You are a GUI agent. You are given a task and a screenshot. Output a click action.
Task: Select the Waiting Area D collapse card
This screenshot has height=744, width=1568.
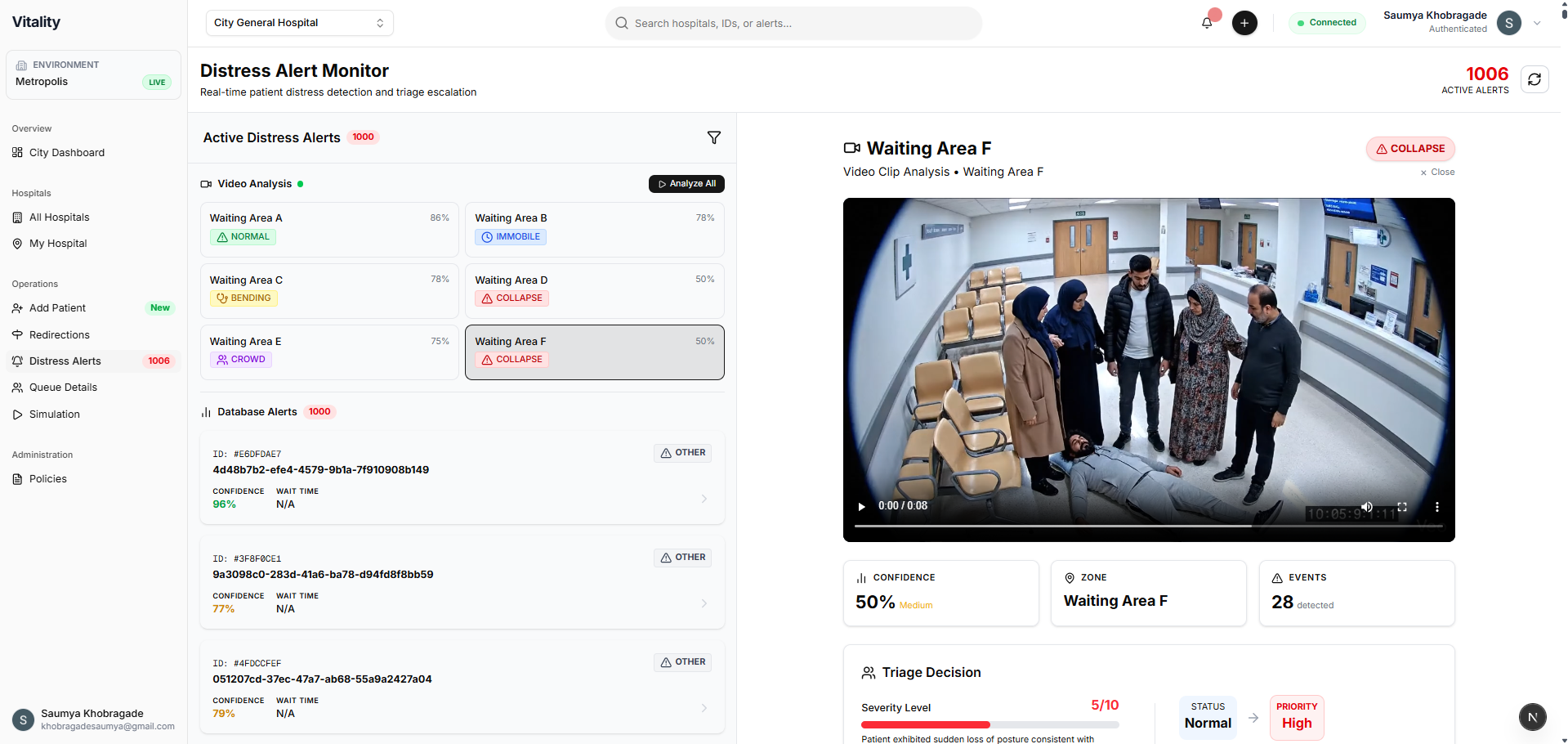point(594,290)
